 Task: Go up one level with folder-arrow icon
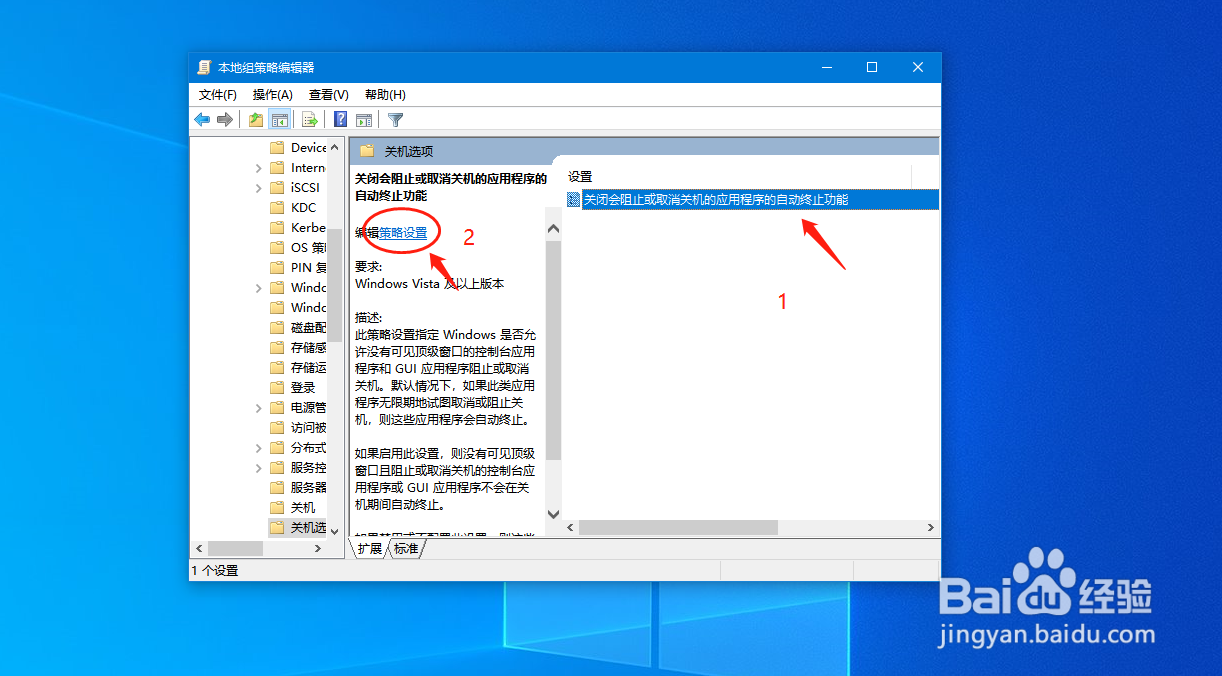coord(256,120)
